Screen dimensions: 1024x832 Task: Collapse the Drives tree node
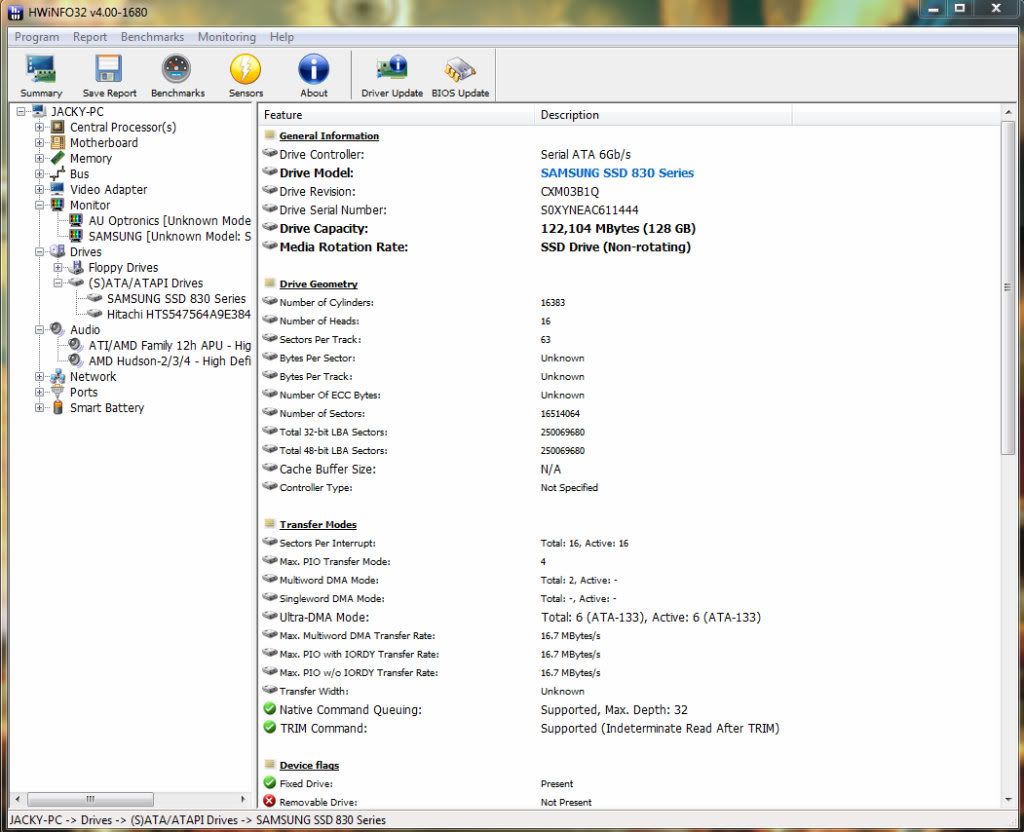click(x=40, y=252)
